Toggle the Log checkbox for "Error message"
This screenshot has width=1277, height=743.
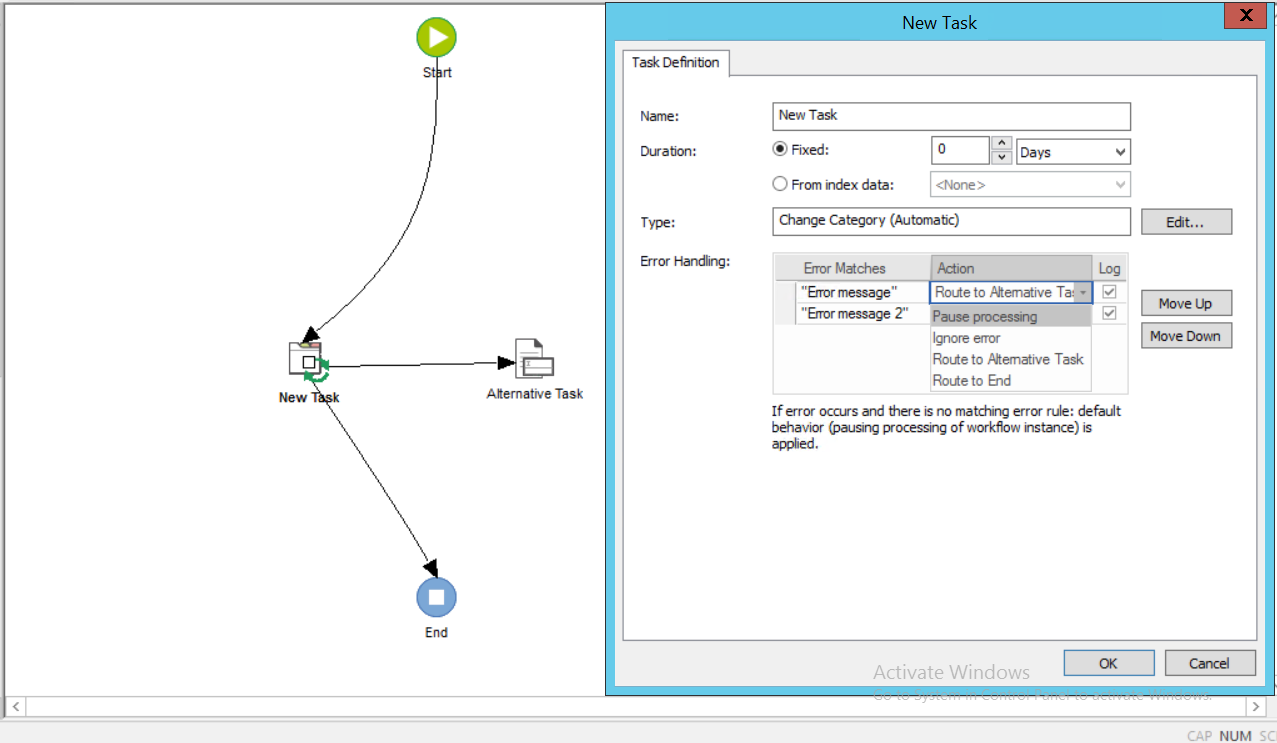[x=1109, y=291]
